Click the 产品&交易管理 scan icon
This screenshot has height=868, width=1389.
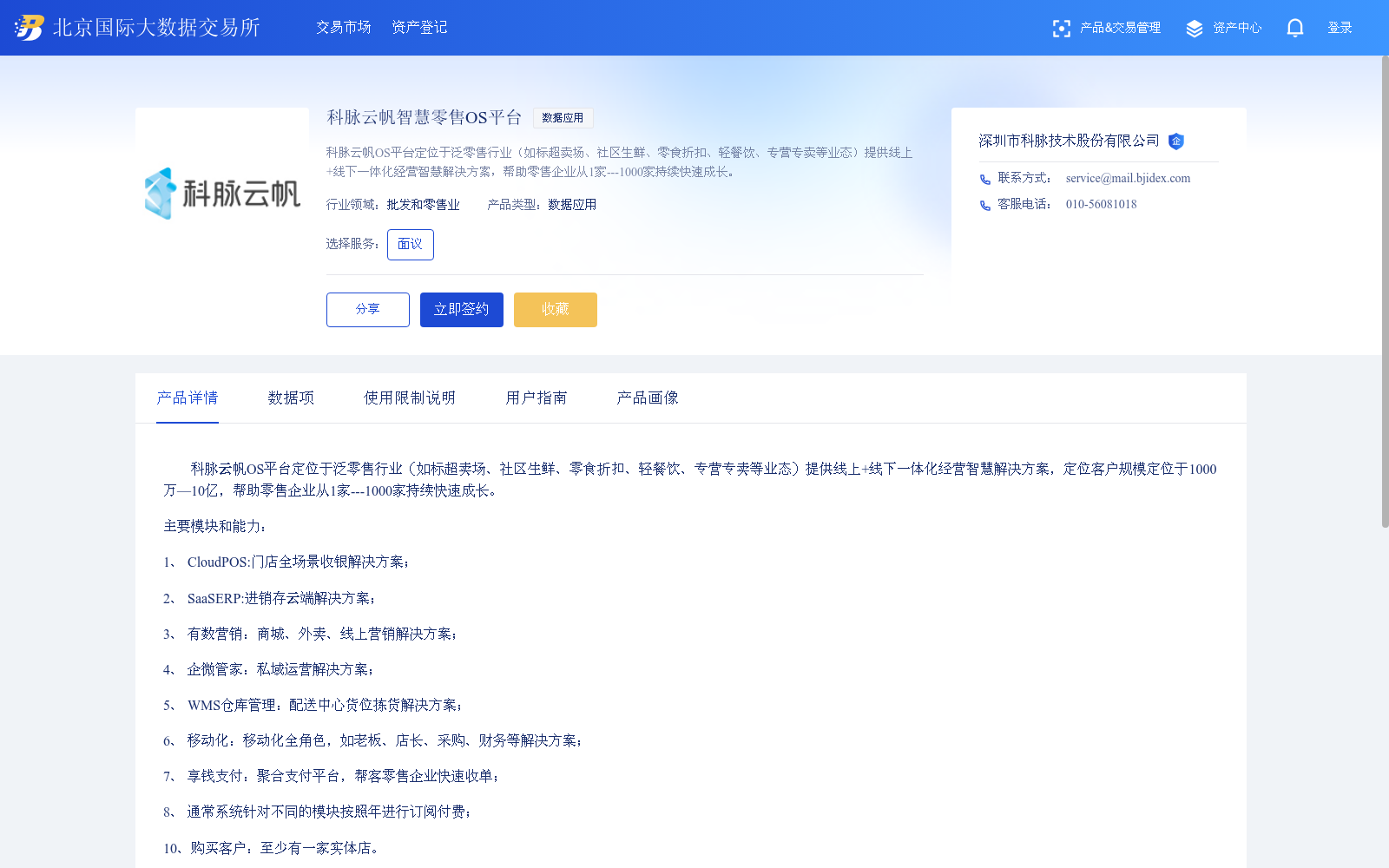(1061, 29)
